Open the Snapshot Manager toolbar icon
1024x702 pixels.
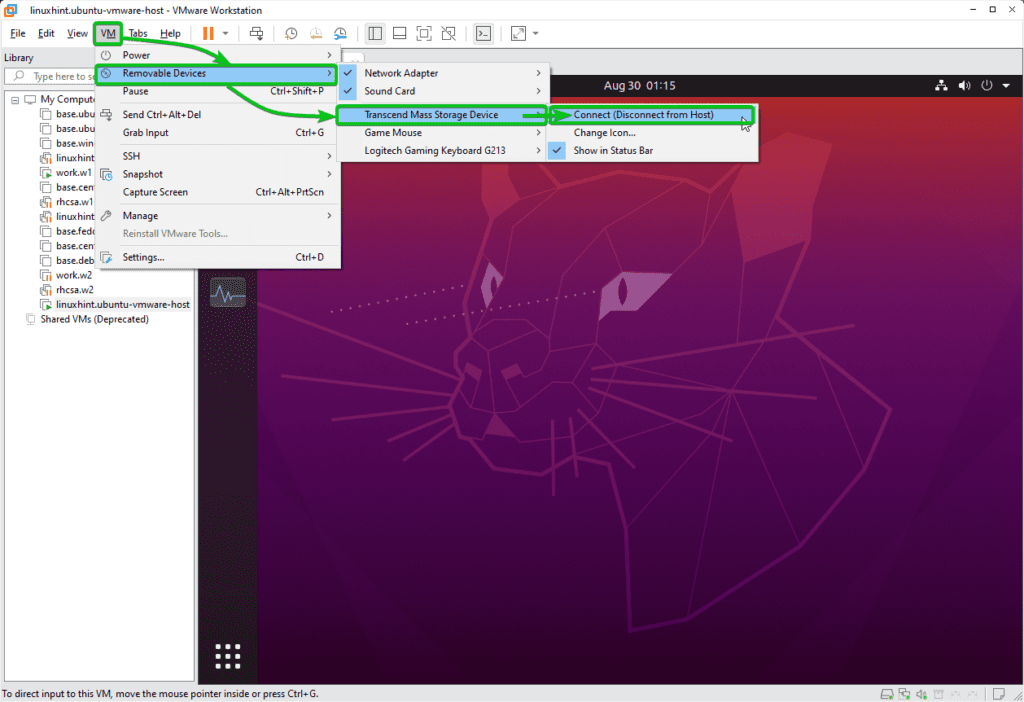341,33
